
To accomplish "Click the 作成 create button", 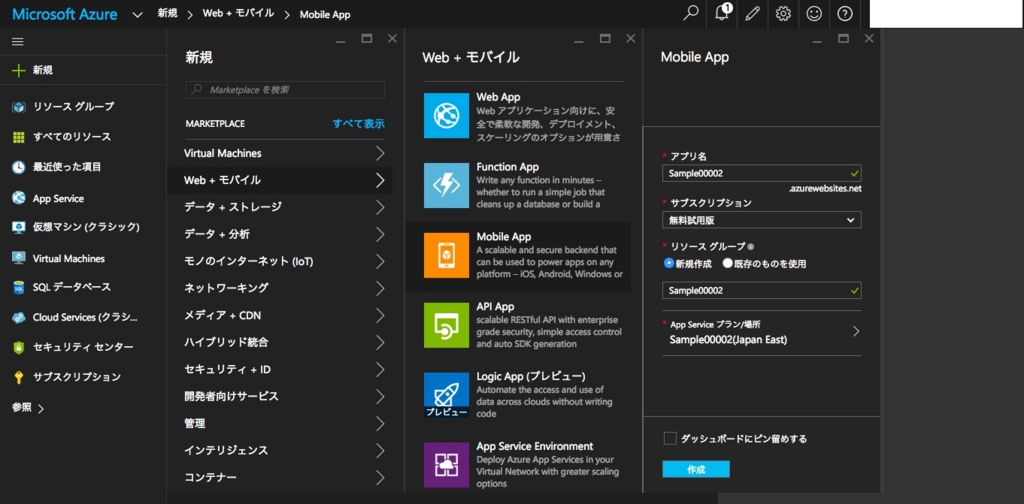I will pos(696,469).
